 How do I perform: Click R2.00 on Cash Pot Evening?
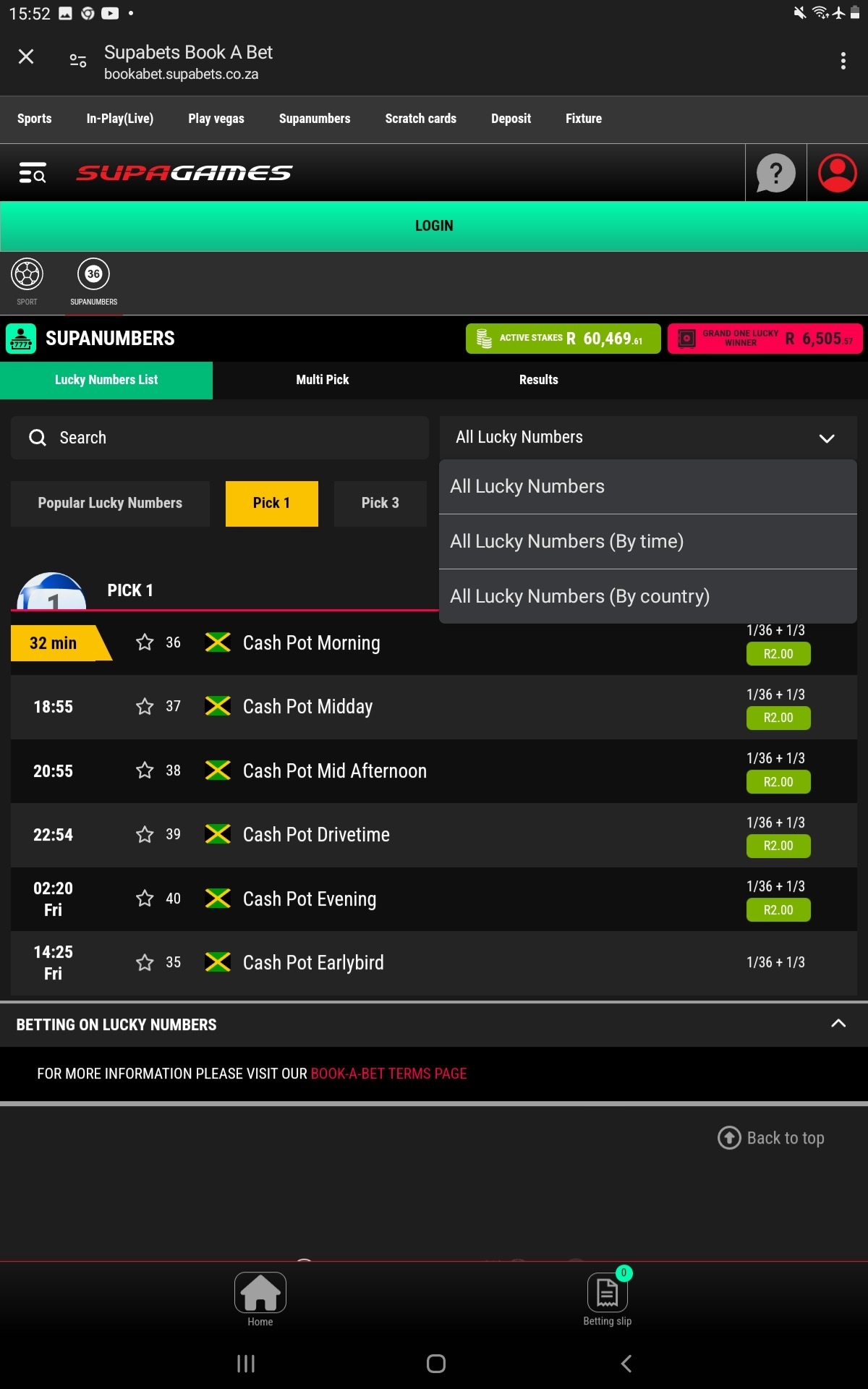tap(778, 910)
